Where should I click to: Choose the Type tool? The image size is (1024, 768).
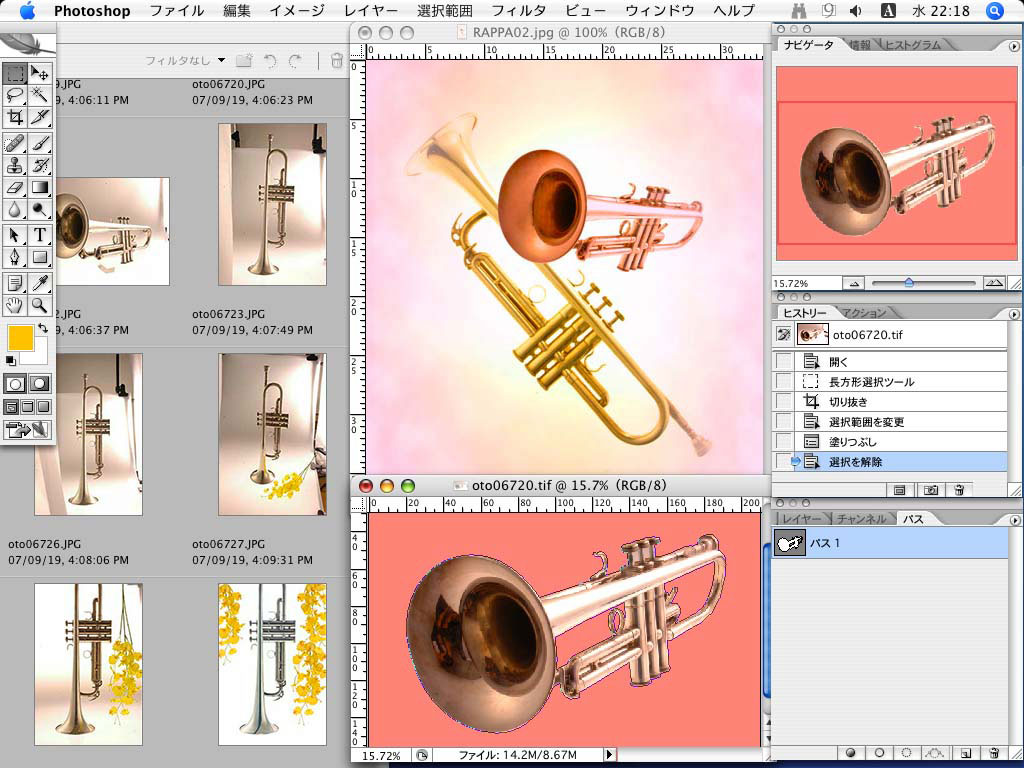(40, 235)
